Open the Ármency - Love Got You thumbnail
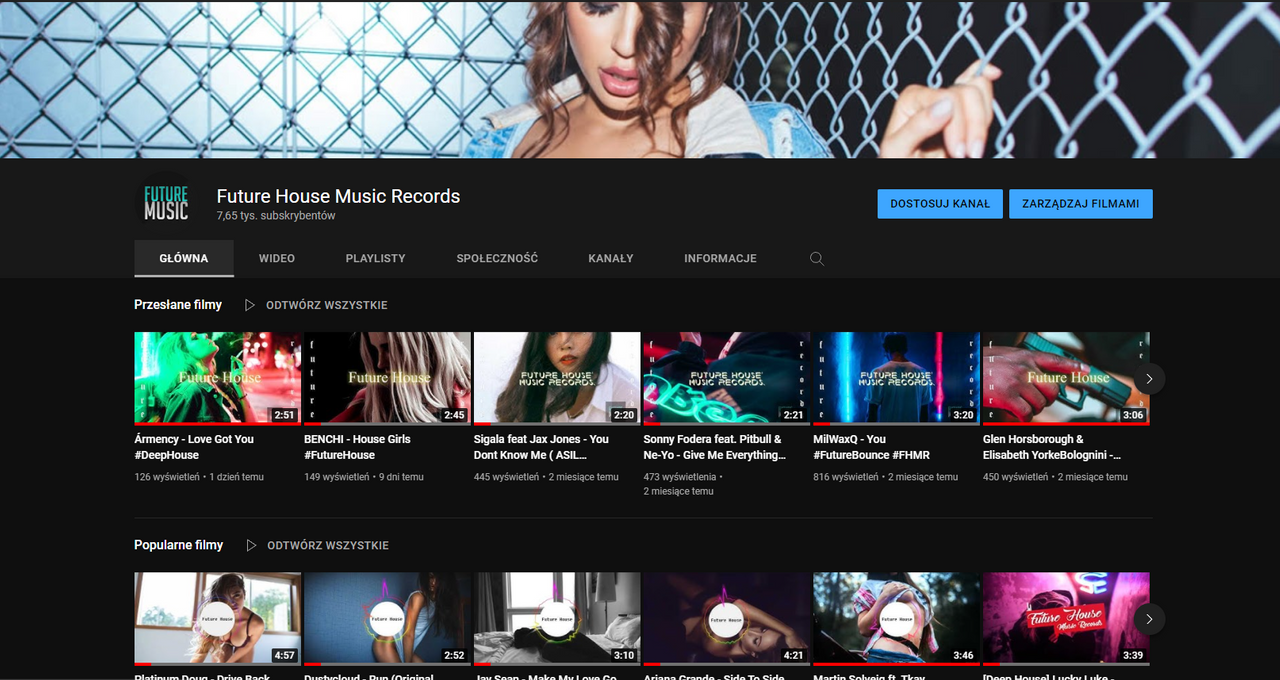 (218, 379)
